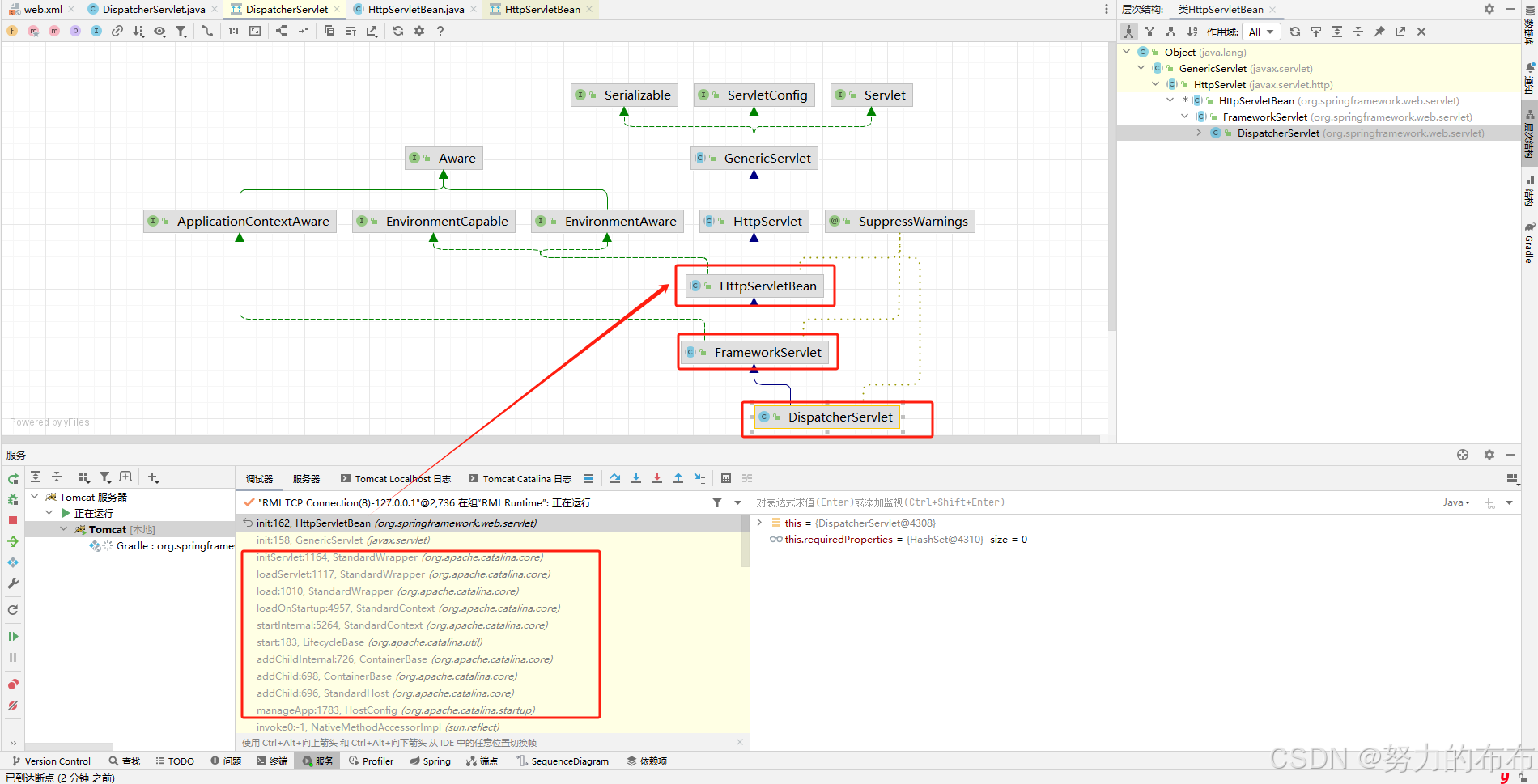
Task: Show subtypes hierarchy view
Action: point(1170,32)
